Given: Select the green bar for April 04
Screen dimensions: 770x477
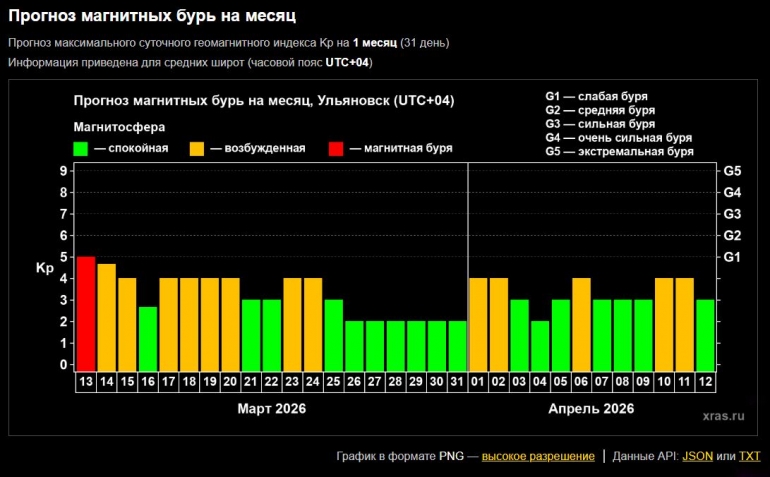Looking at the screenshot, I should point(540,345).
